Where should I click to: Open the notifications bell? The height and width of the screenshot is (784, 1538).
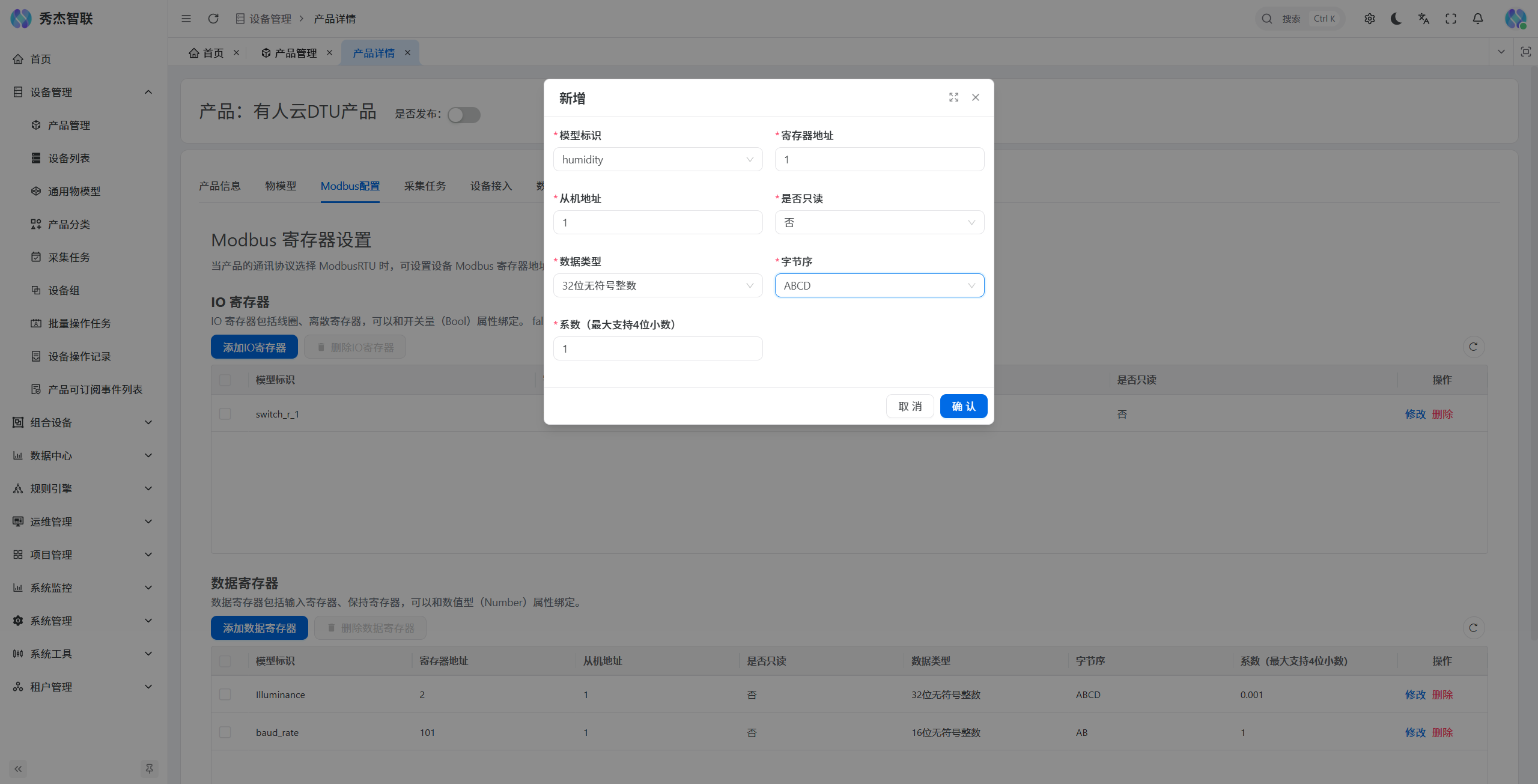pos(1478,19)
